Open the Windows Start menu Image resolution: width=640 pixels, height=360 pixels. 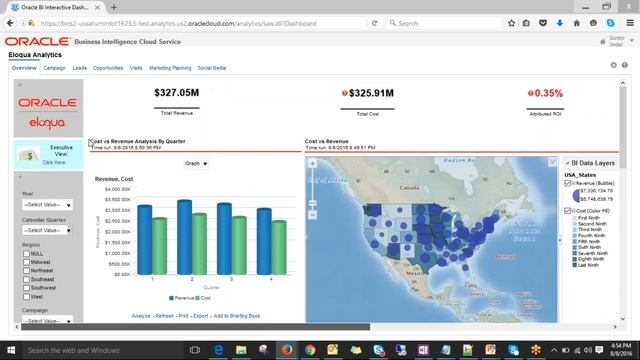[11, 350]
